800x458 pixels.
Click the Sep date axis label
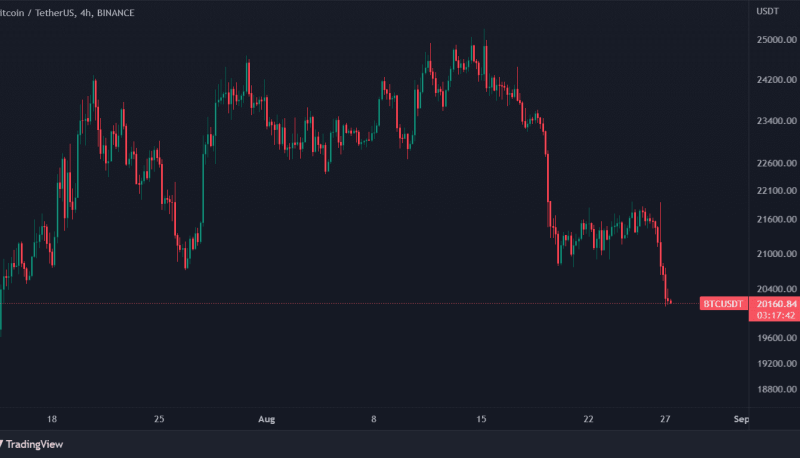(740, 420)
